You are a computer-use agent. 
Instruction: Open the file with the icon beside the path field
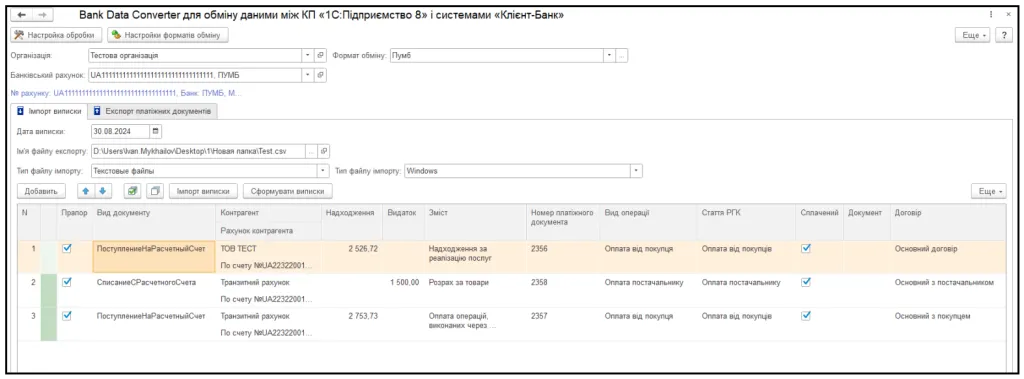(x=324, y=151)
